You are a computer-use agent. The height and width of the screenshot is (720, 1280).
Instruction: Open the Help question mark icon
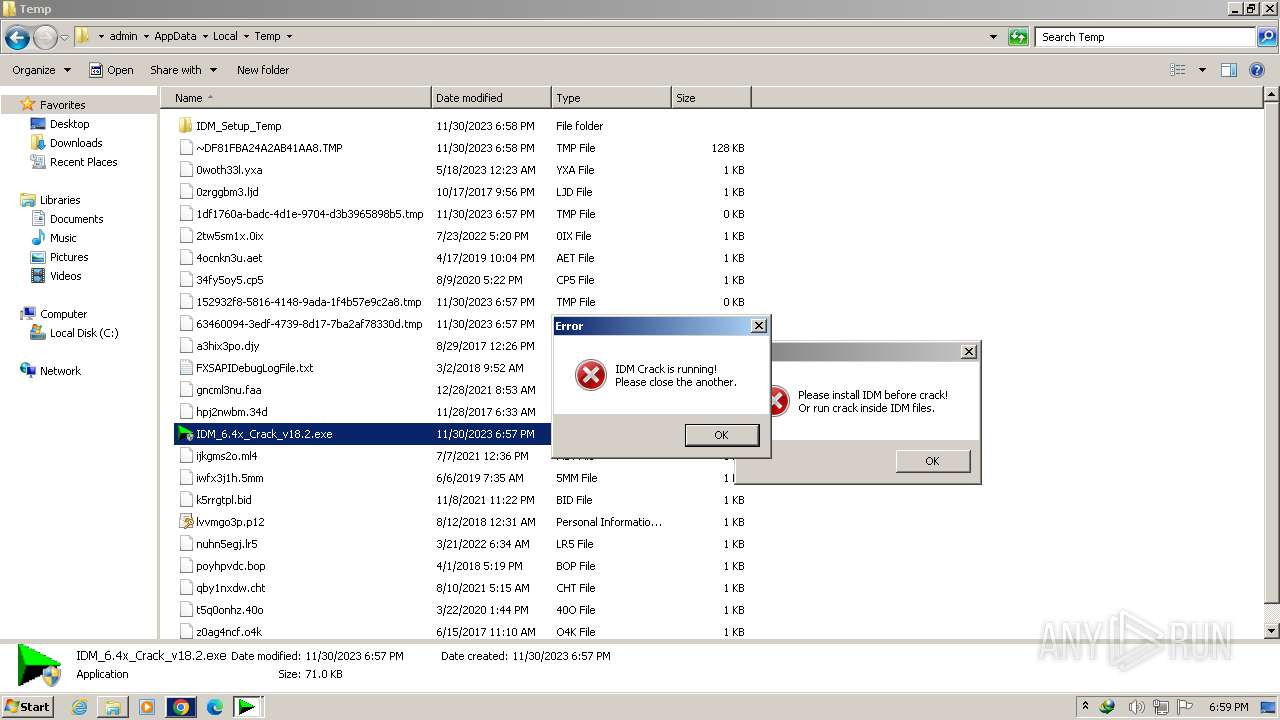point(1257,70)
